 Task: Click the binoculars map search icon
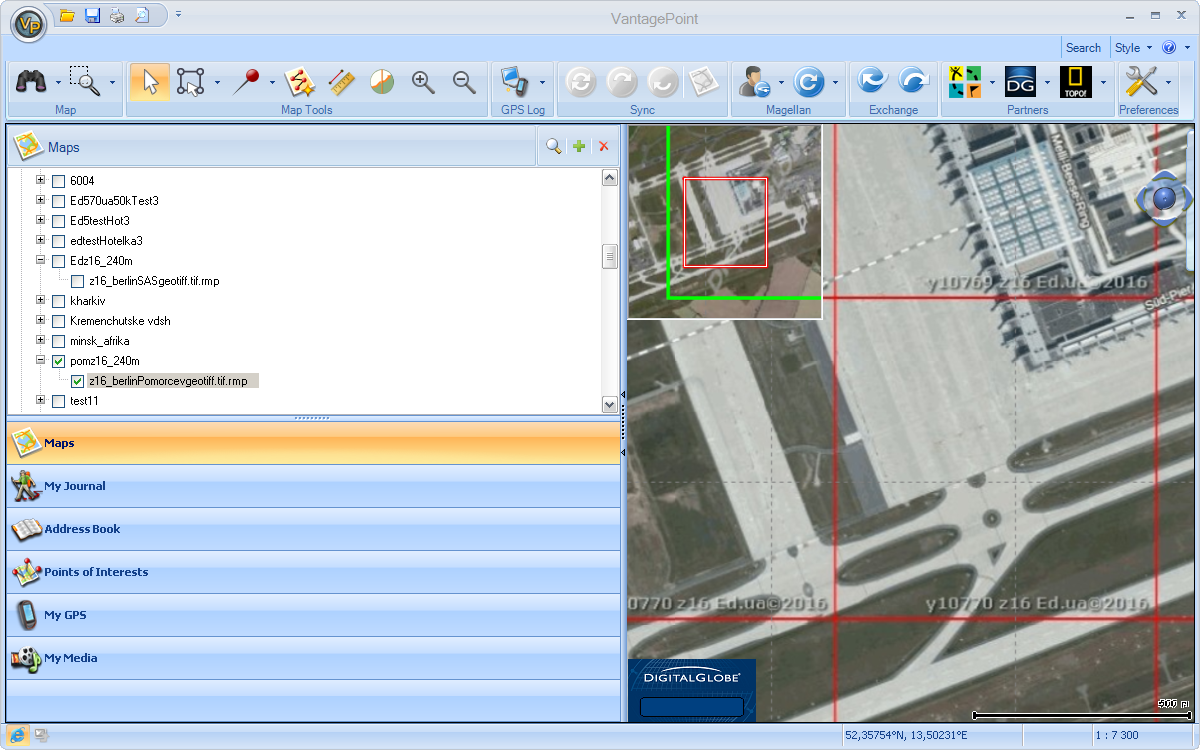click(x=33, y=83)
